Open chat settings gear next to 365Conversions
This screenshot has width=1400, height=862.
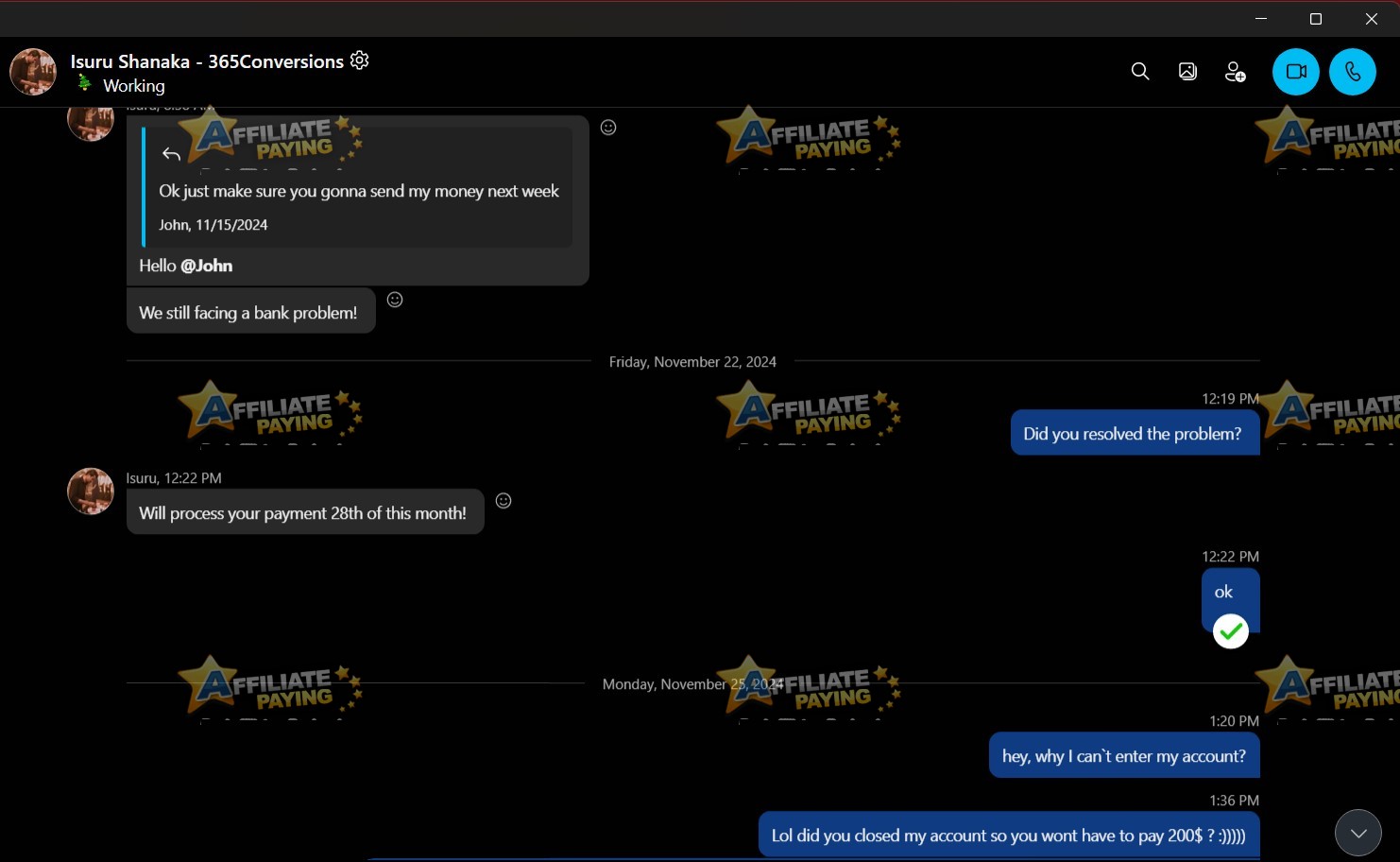(x=359, y=60)
